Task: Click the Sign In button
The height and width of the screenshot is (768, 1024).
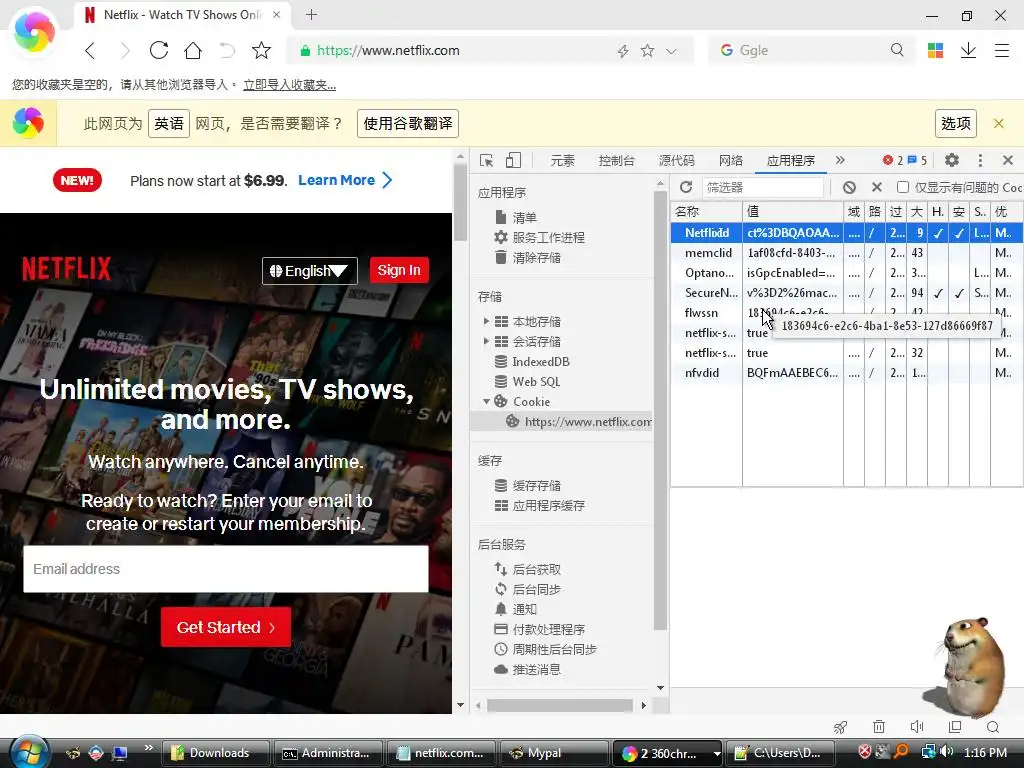Action: pos(399,270)
